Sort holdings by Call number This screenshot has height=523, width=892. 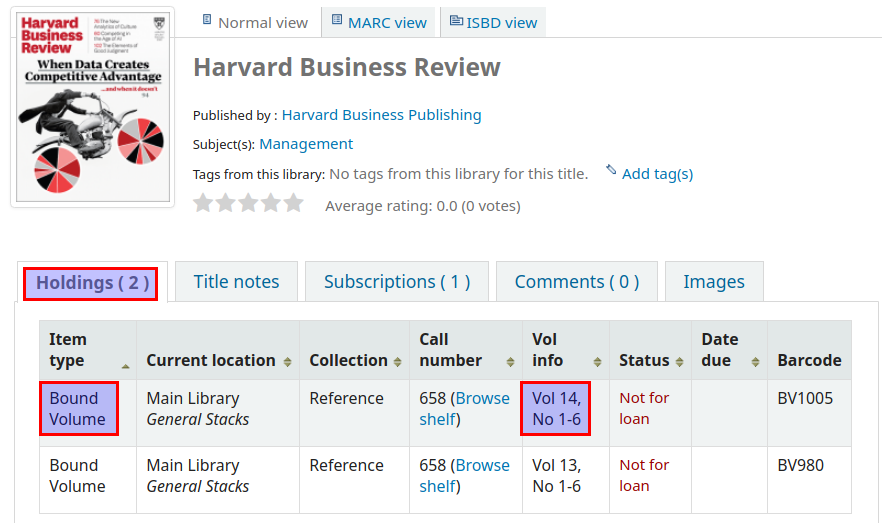pos(466,350)
